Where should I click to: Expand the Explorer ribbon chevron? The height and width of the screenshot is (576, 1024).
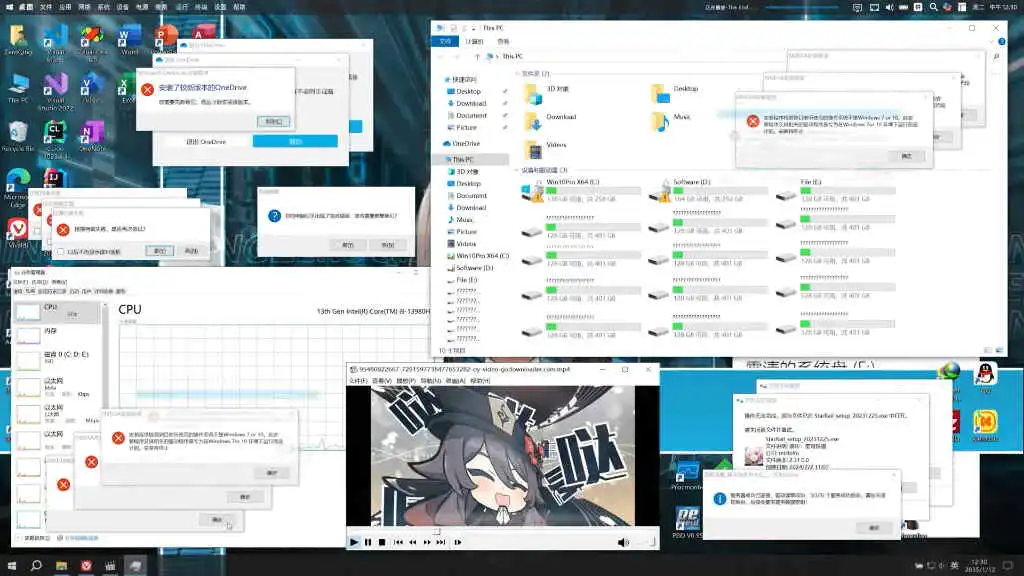991,41
